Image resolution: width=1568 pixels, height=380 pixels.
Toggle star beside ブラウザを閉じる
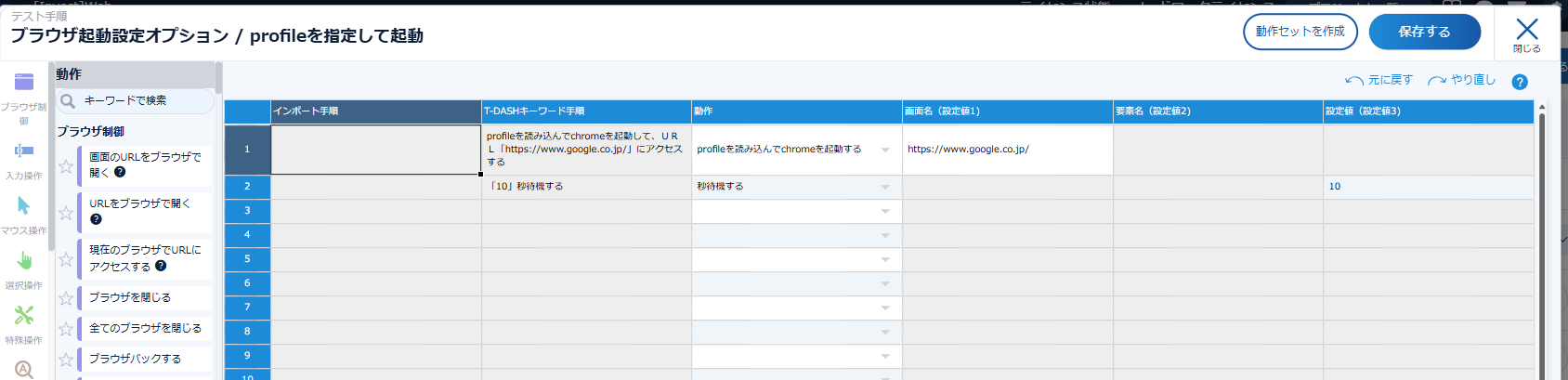point(66,298)
